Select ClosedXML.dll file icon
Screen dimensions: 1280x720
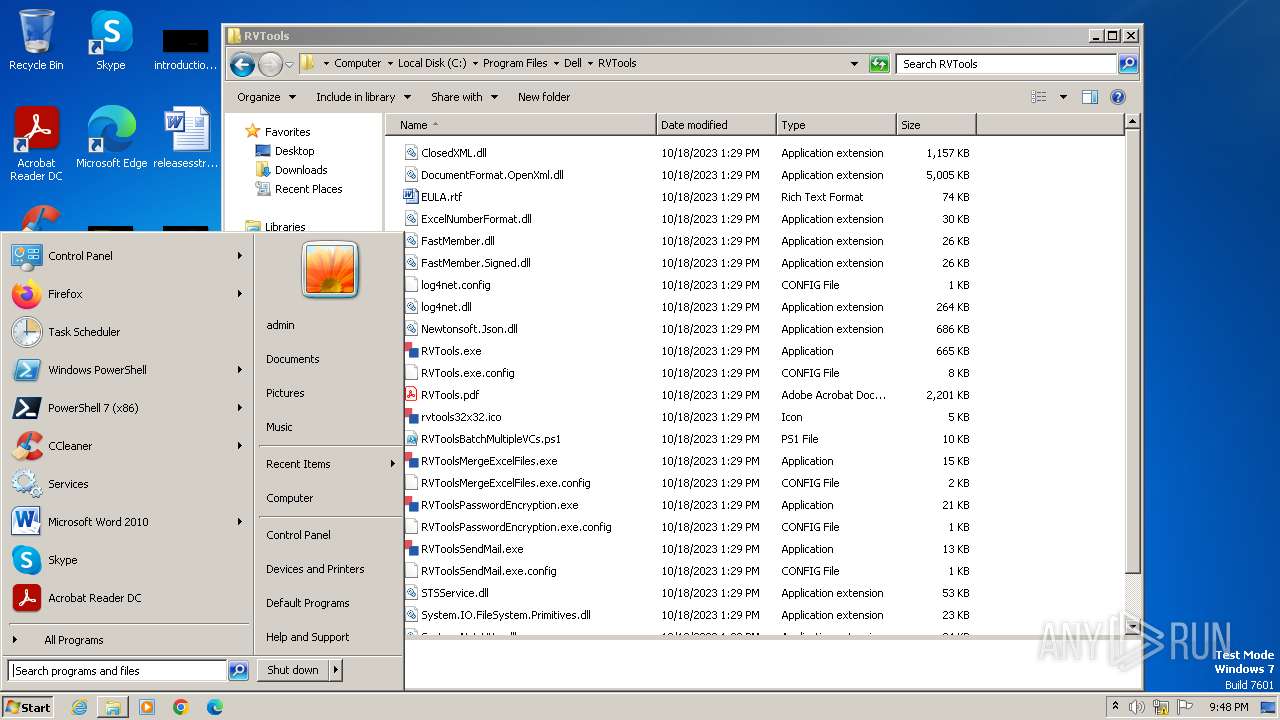pos(411,153)
